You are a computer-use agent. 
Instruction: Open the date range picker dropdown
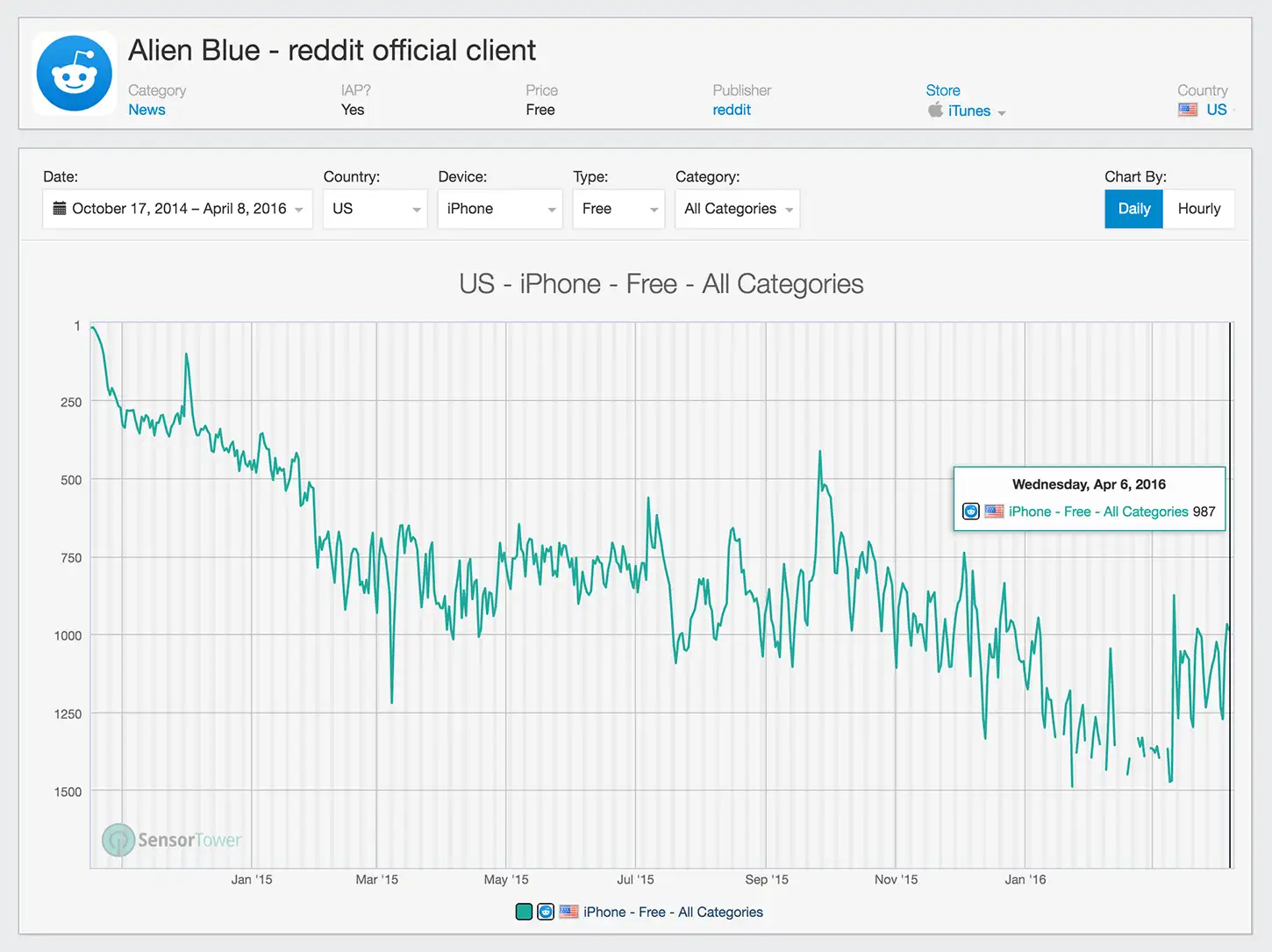(x=178, y=209)
